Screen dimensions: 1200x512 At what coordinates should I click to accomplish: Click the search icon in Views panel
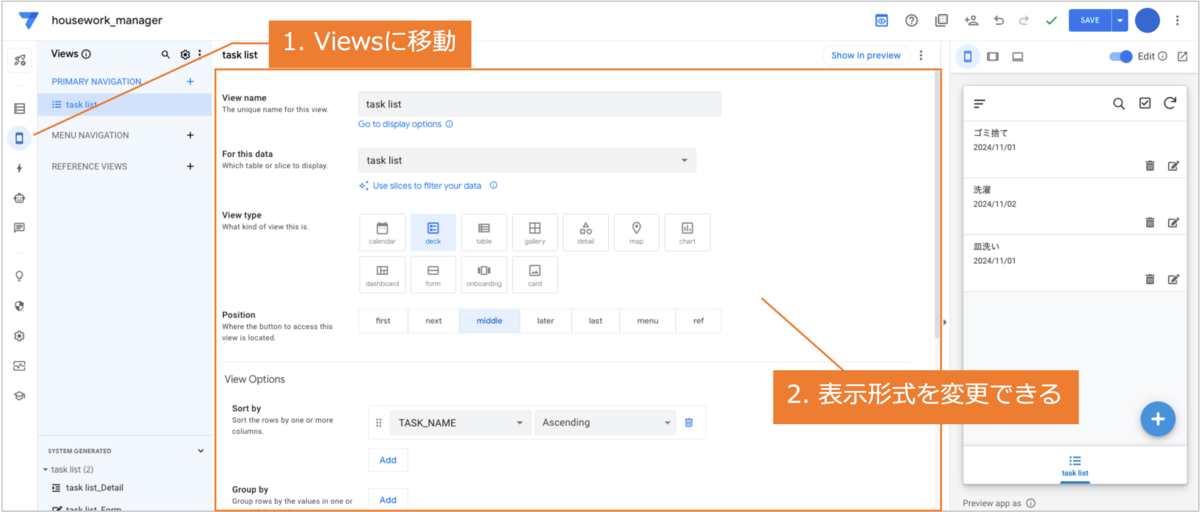[x=166, y=54]
